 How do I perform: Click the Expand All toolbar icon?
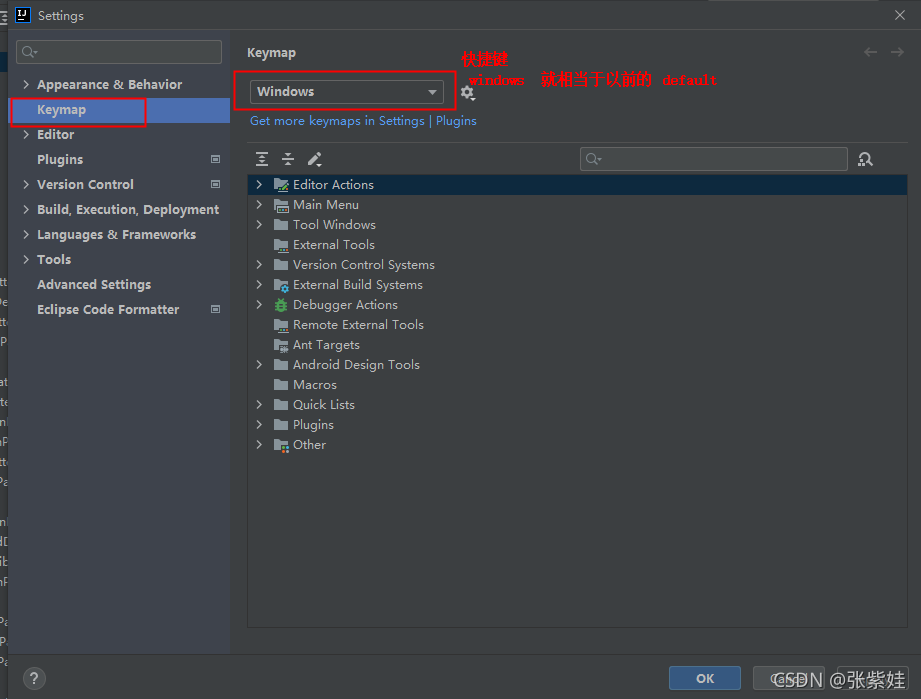[x=262, y=159]
